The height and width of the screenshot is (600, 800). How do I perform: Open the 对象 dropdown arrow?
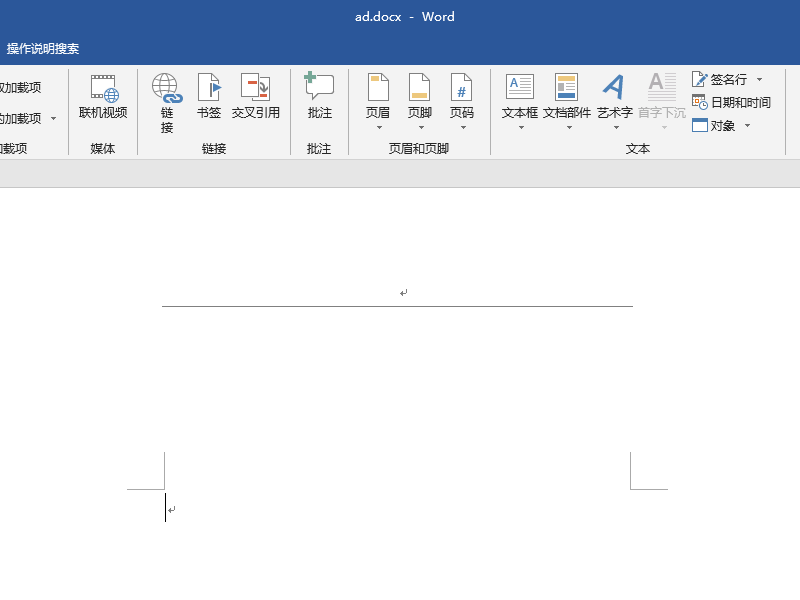(x=747, y=126)
